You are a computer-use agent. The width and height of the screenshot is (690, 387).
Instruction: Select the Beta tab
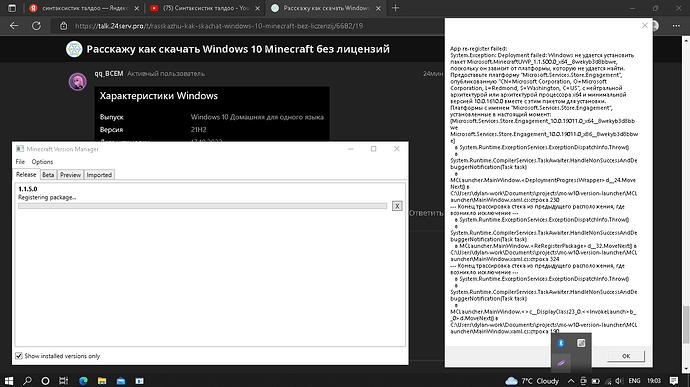48,175
